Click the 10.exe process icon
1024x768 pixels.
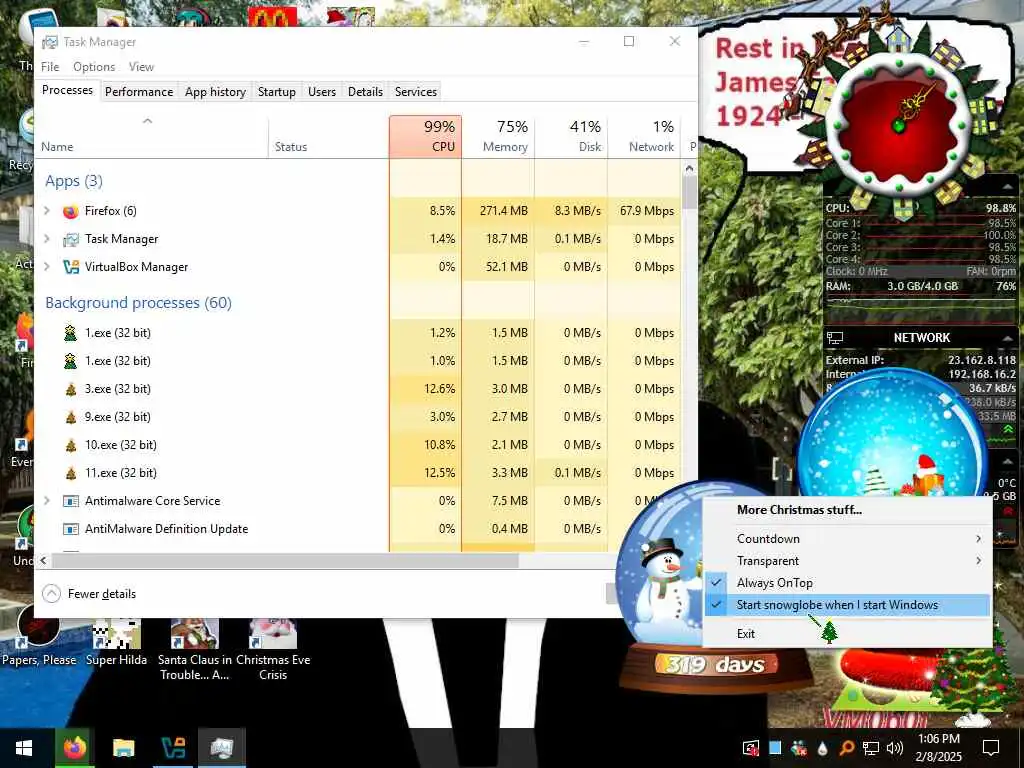pyautogui.click(x=71, y=445)
